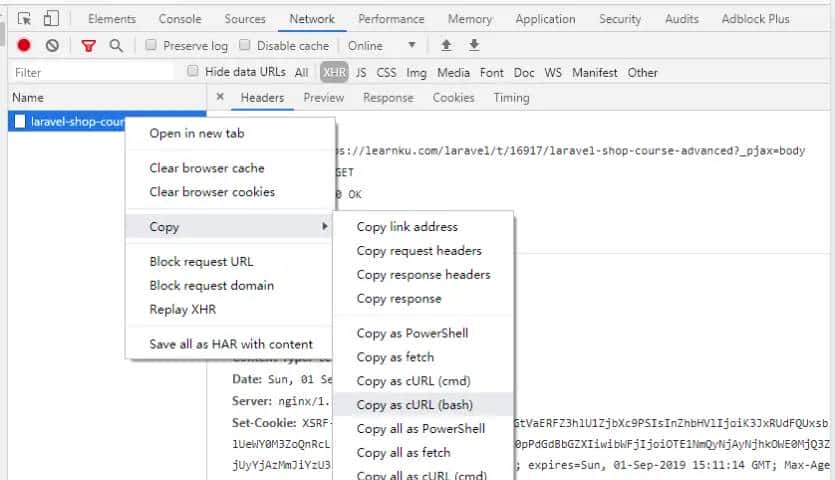Toggle the device toolbar icon
The width and height of the screenshot is (835, 480).
[51, 19]
